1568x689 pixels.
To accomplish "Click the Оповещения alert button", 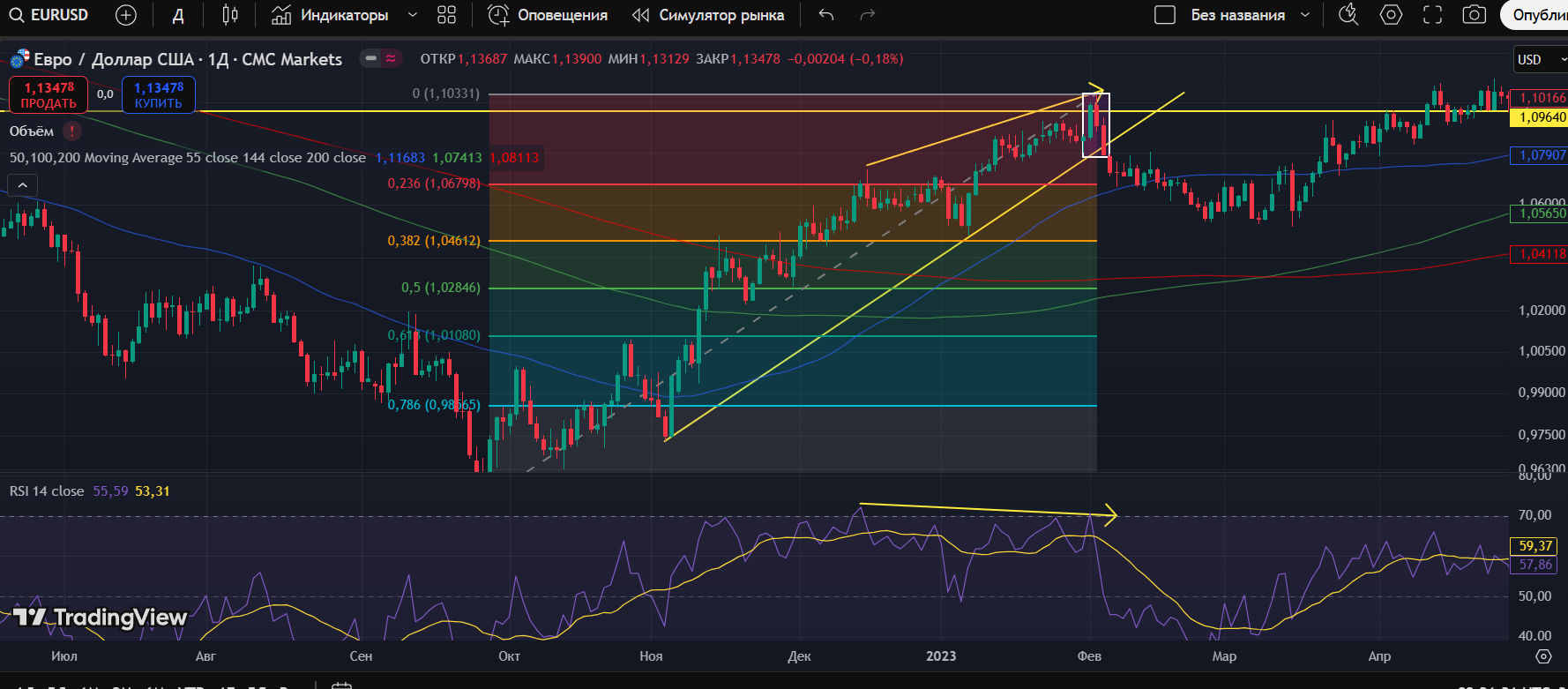I will [548, 15].
